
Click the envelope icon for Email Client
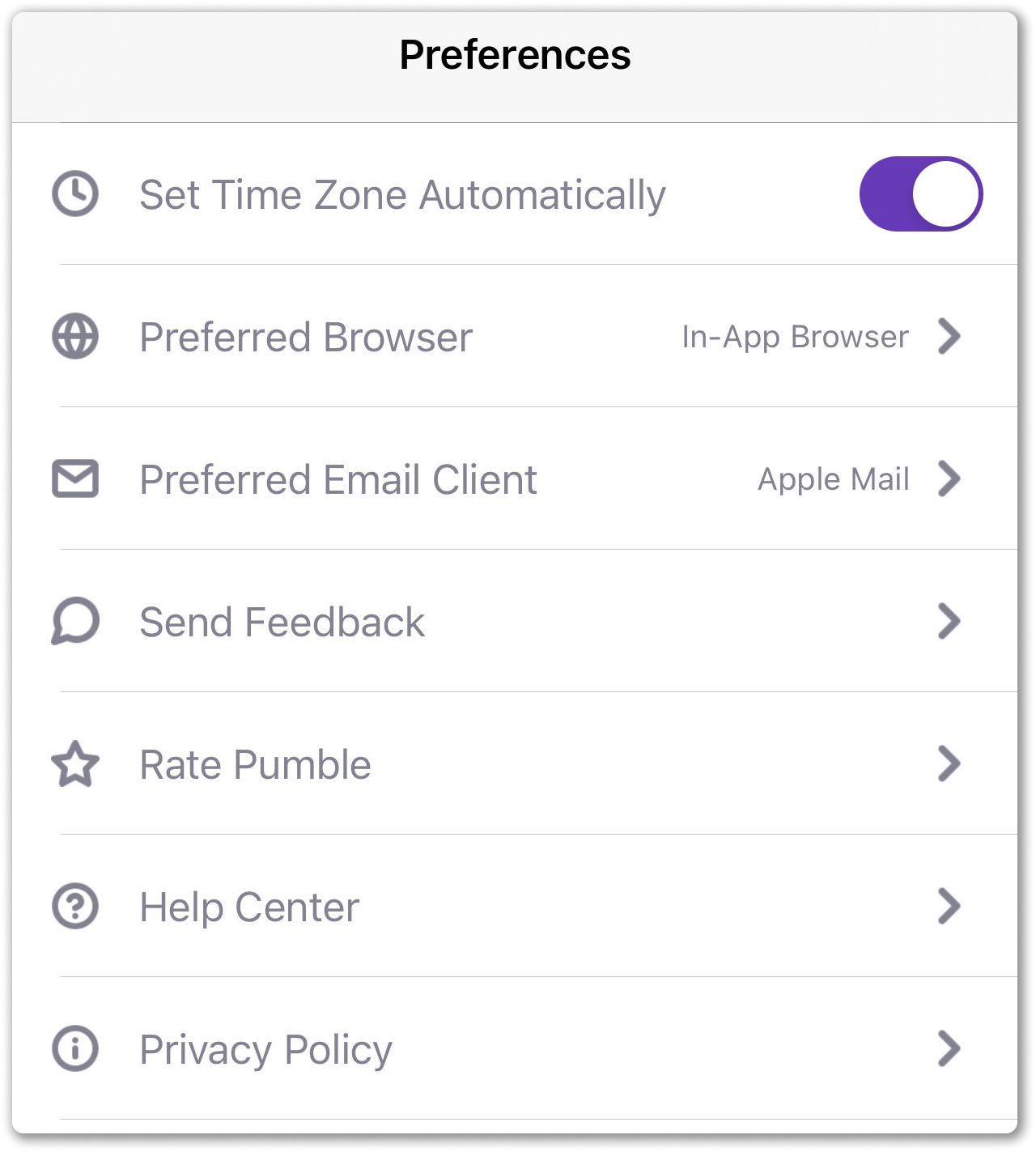coord(75,479)
